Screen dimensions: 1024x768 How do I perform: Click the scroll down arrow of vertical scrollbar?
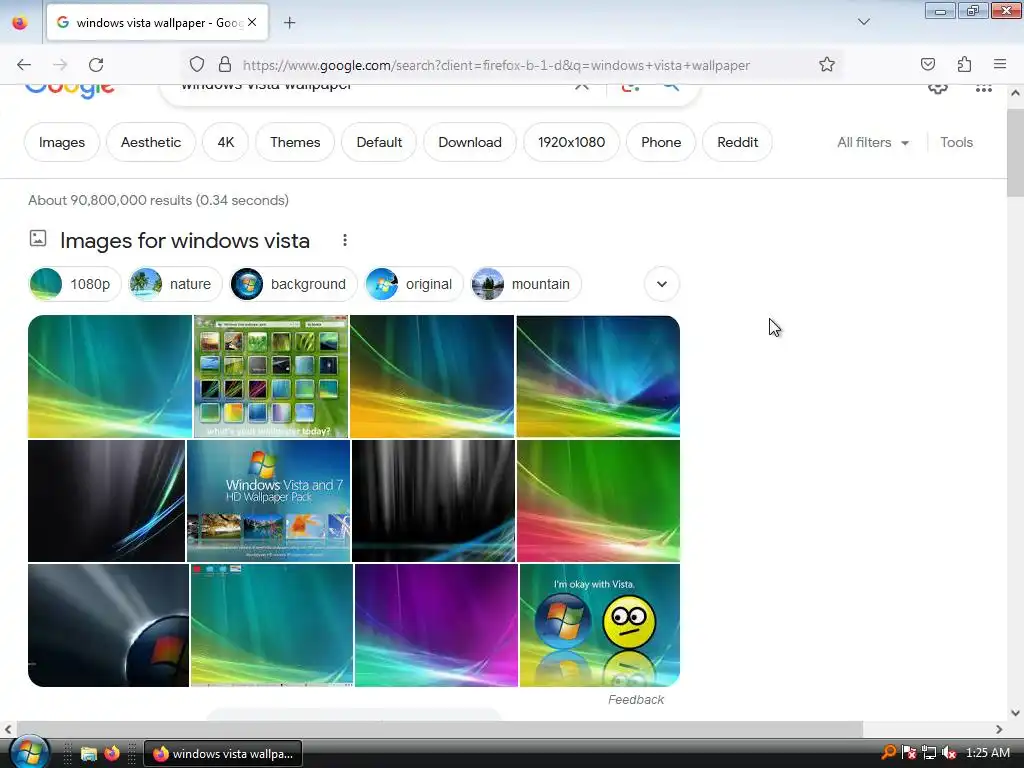click(x=1015, y=713)
